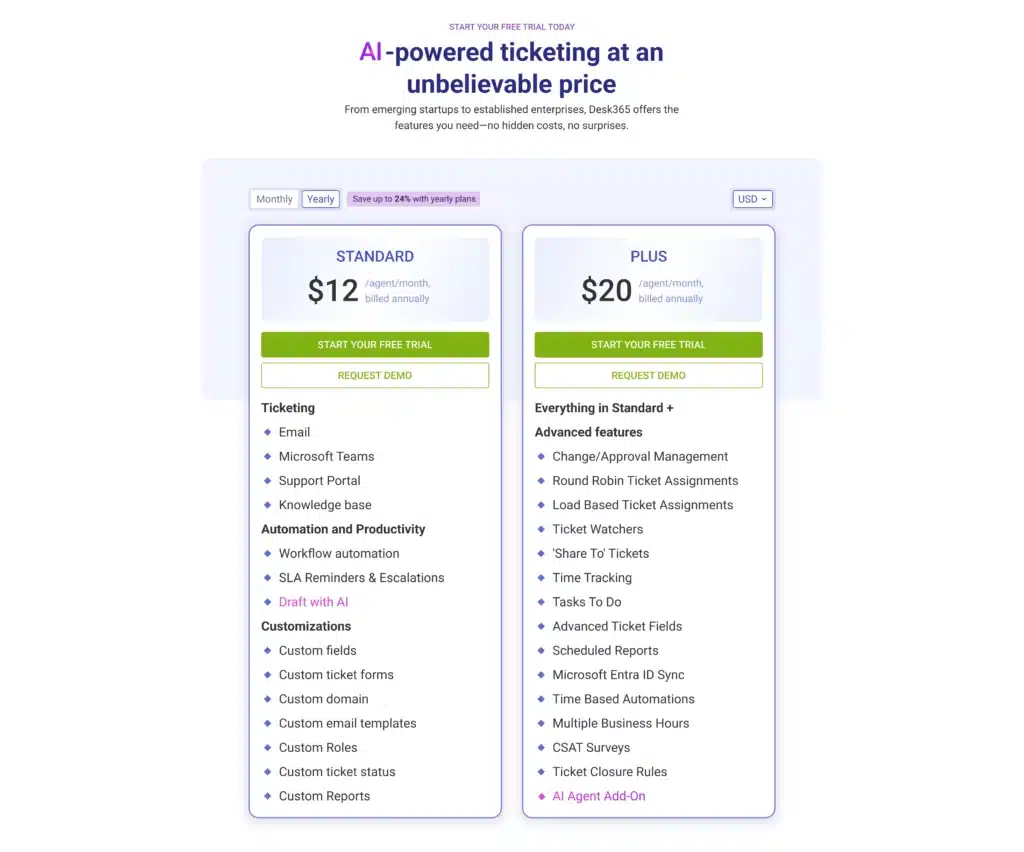This screenshot has height=852, width=1024.
Task: Request demo for Standard plan
Action: [375, 376]
